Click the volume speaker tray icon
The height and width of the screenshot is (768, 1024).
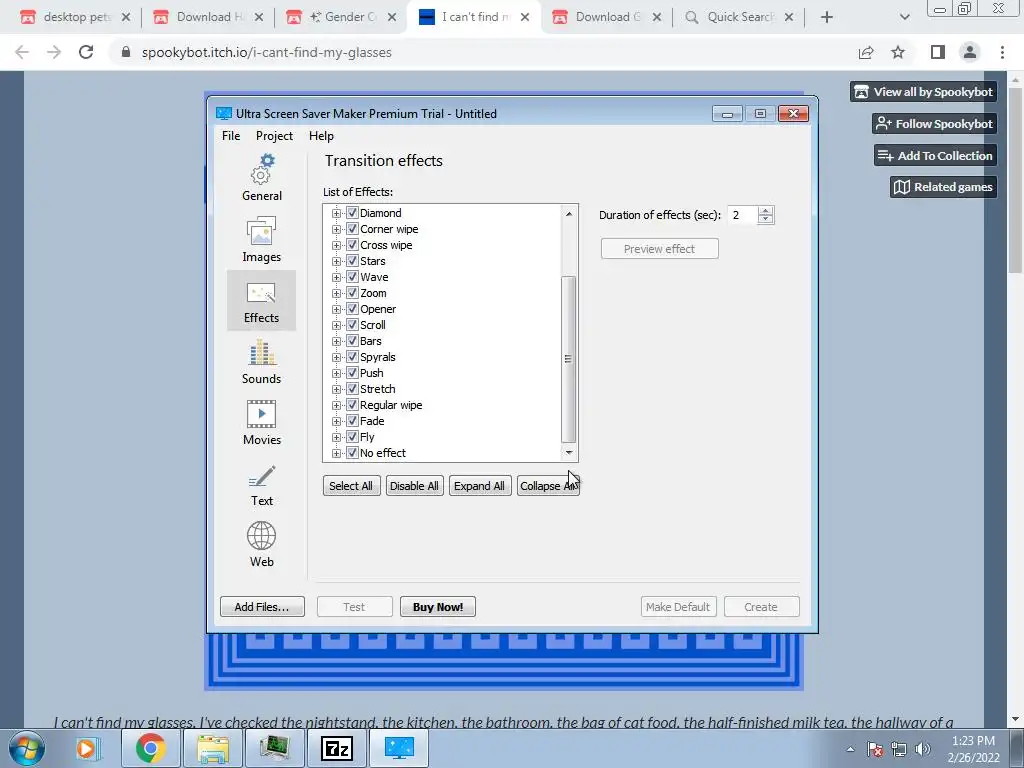coord(923,749)
